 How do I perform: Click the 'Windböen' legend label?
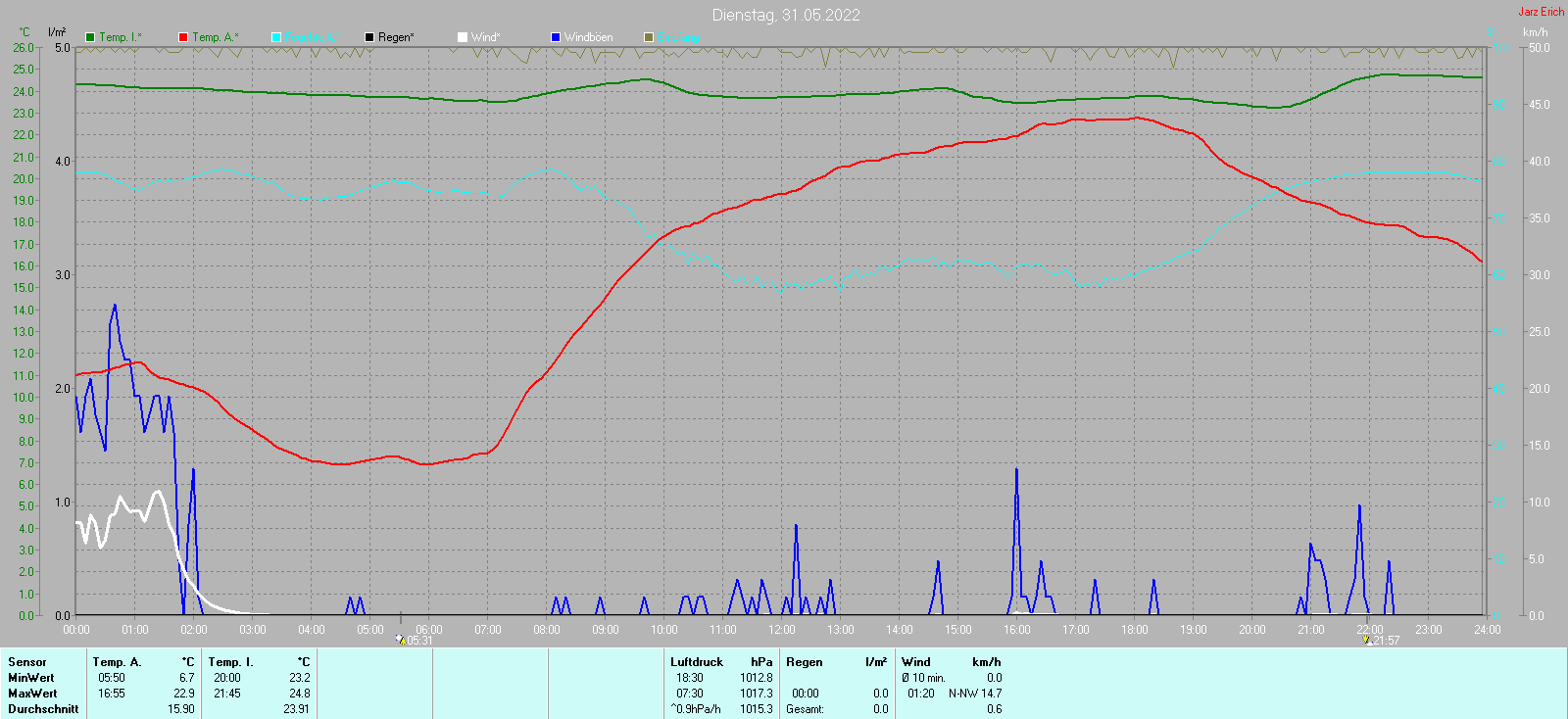pos(589,37)
